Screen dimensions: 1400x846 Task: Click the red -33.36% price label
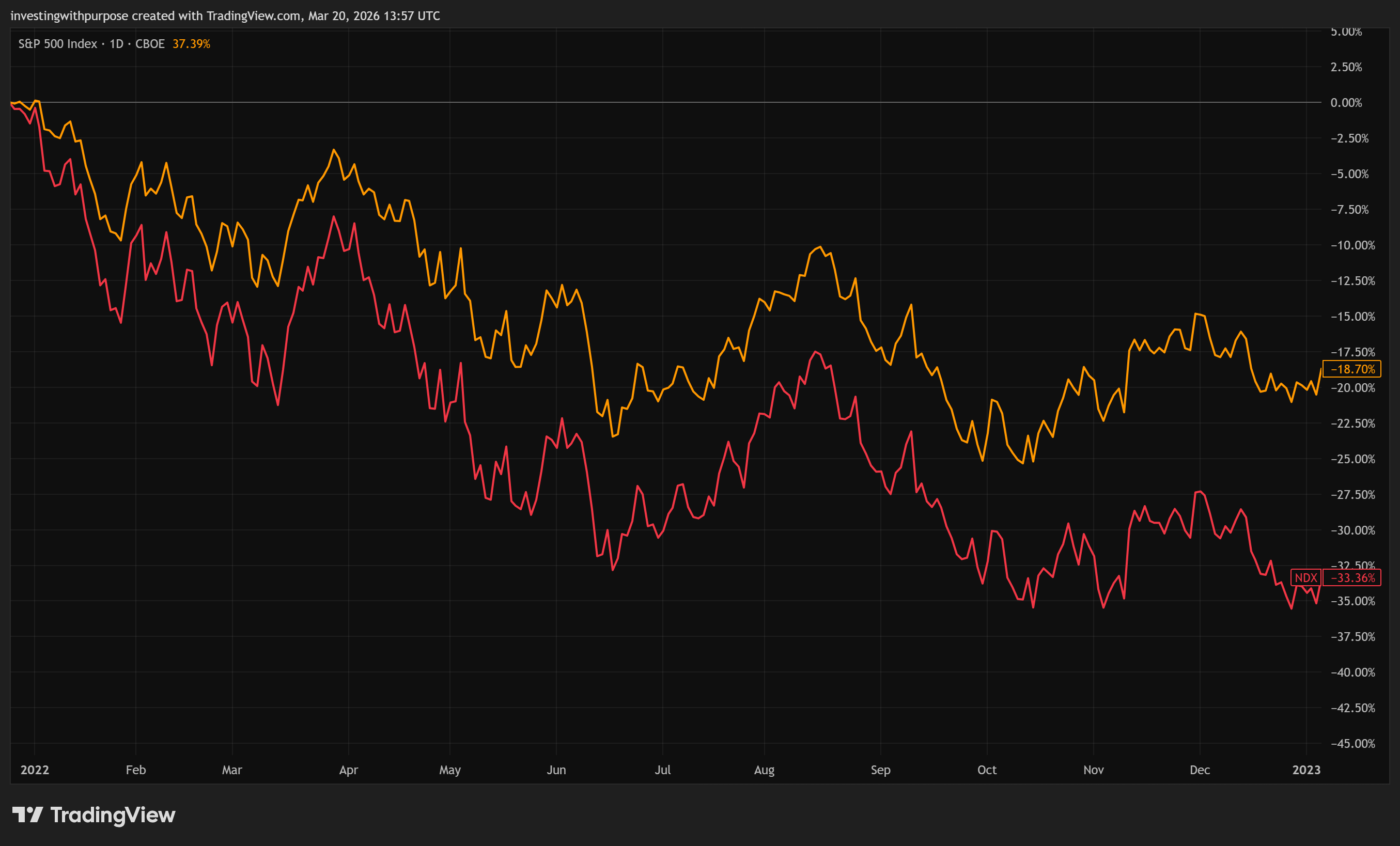[x=1352, y=578]
